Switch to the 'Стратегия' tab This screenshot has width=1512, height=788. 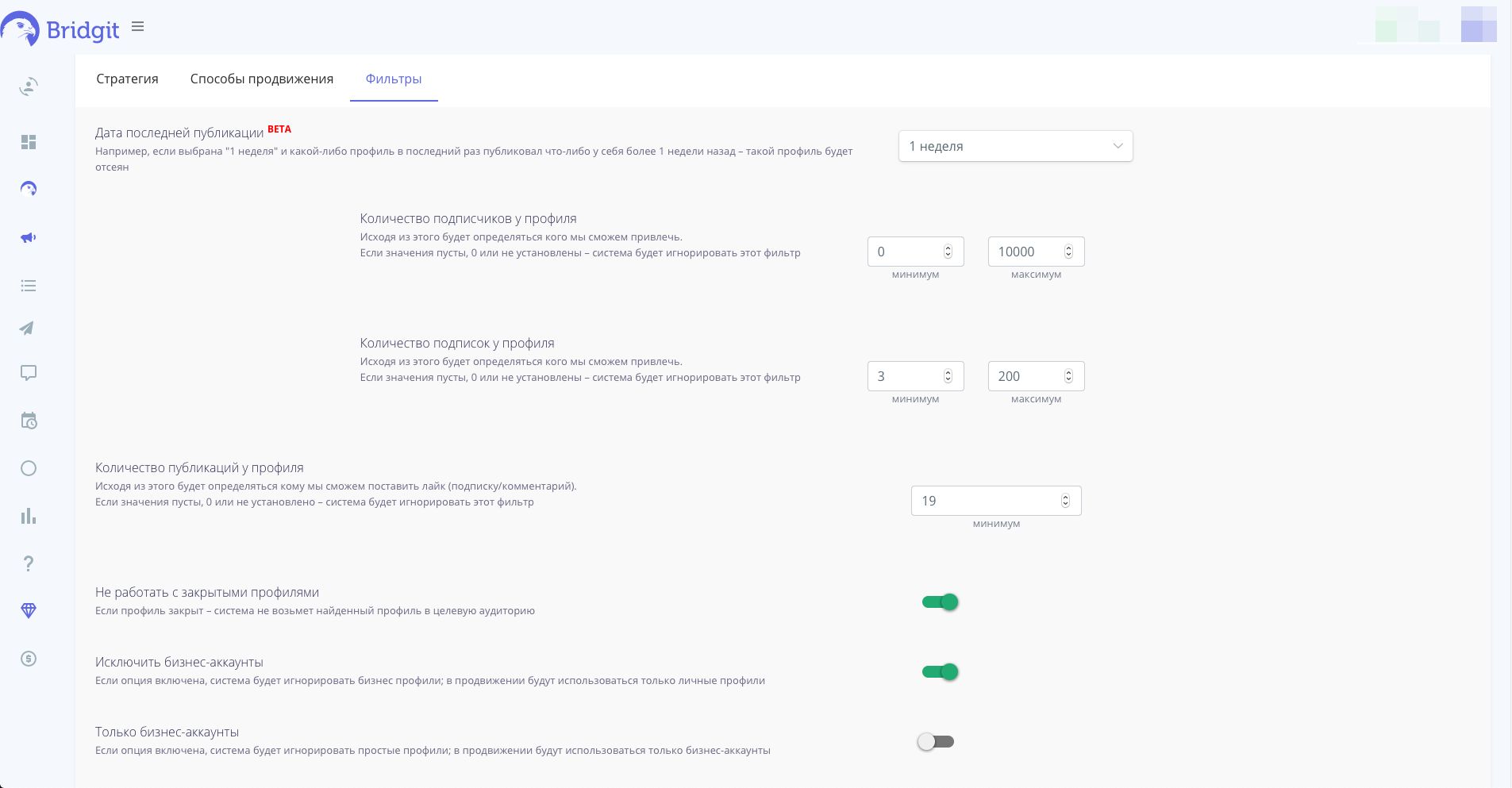(127, 79)
